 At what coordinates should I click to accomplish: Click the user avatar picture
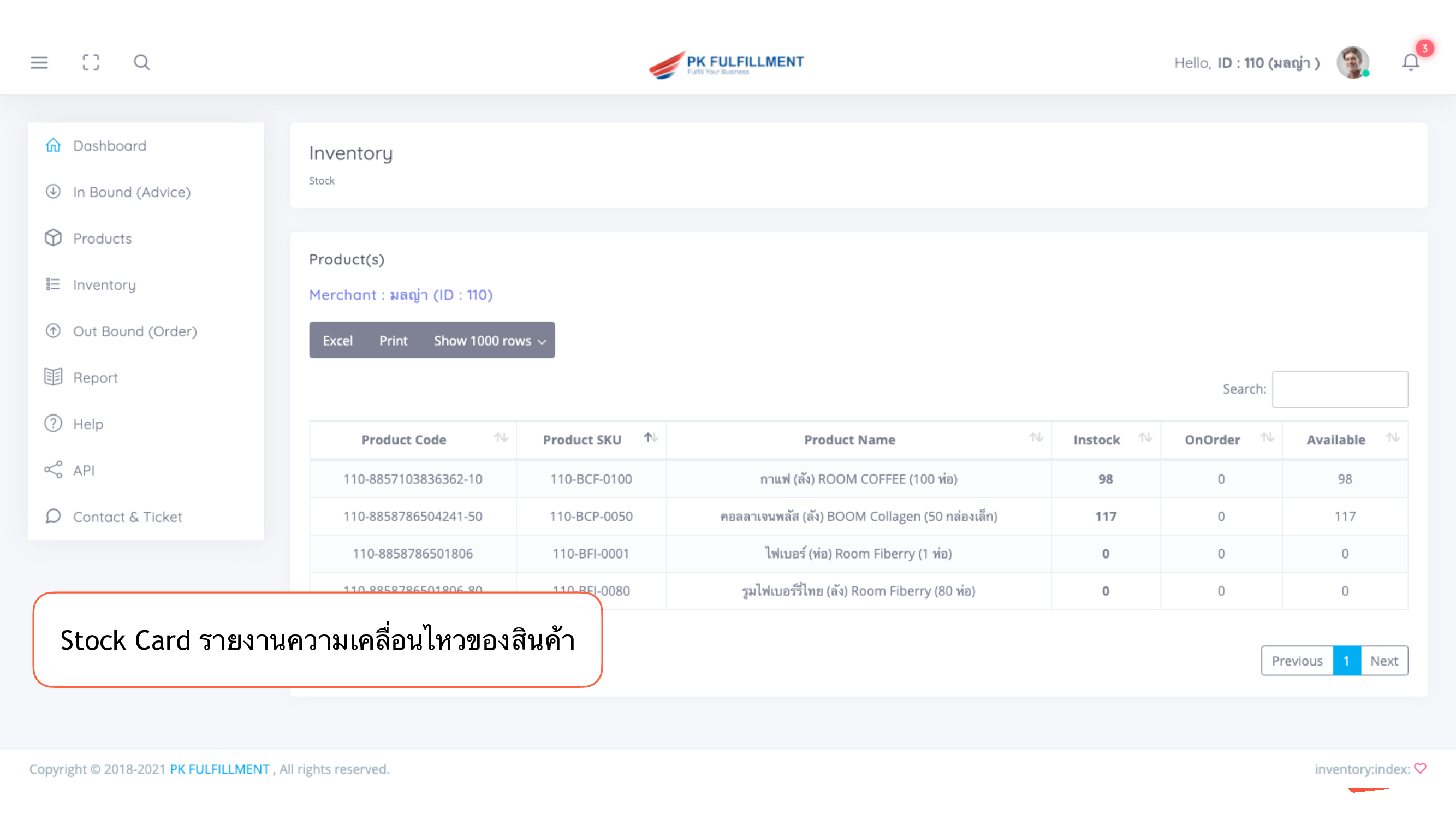click(x=1352, y=62)
